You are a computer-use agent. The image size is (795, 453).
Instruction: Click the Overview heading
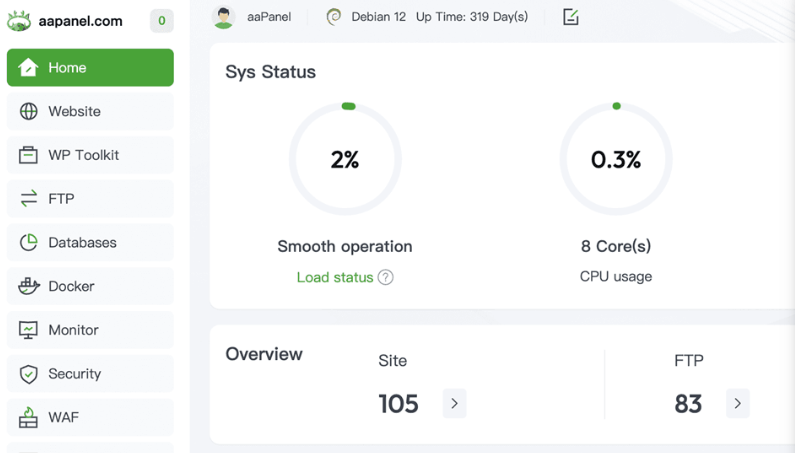[x=264, y=354]
